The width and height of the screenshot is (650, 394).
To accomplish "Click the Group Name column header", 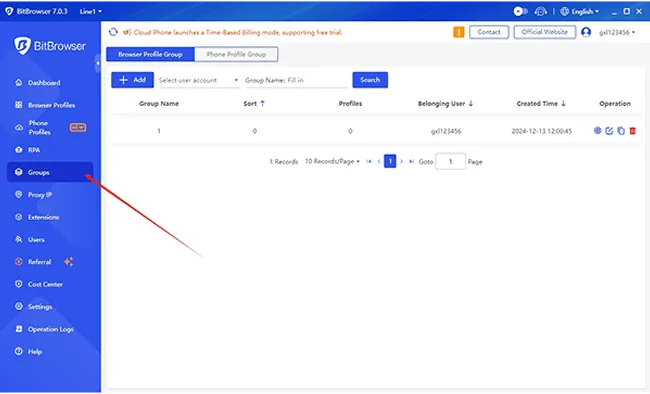I will [159, 103].
